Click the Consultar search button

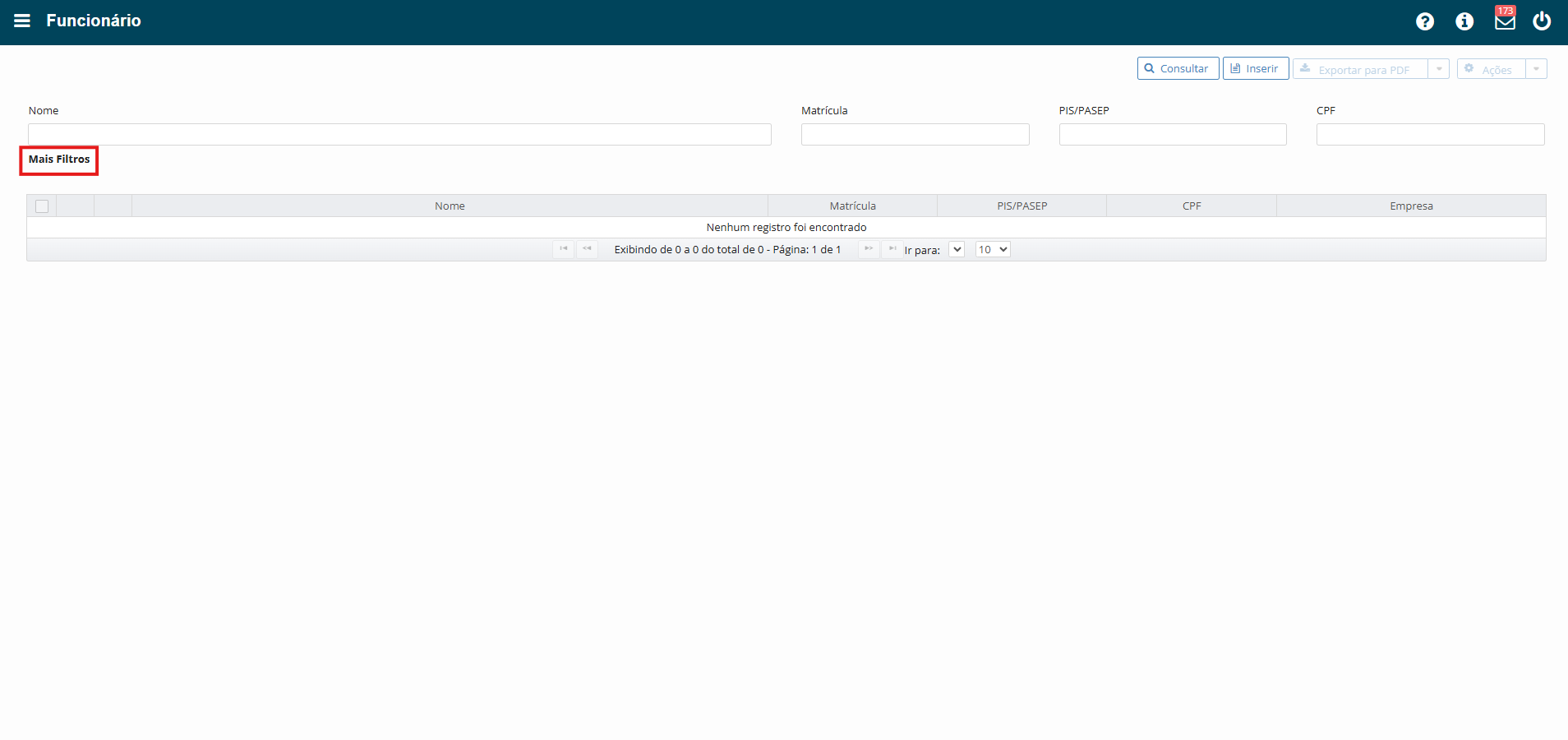pyautogui.click(x=1178, y=68)
